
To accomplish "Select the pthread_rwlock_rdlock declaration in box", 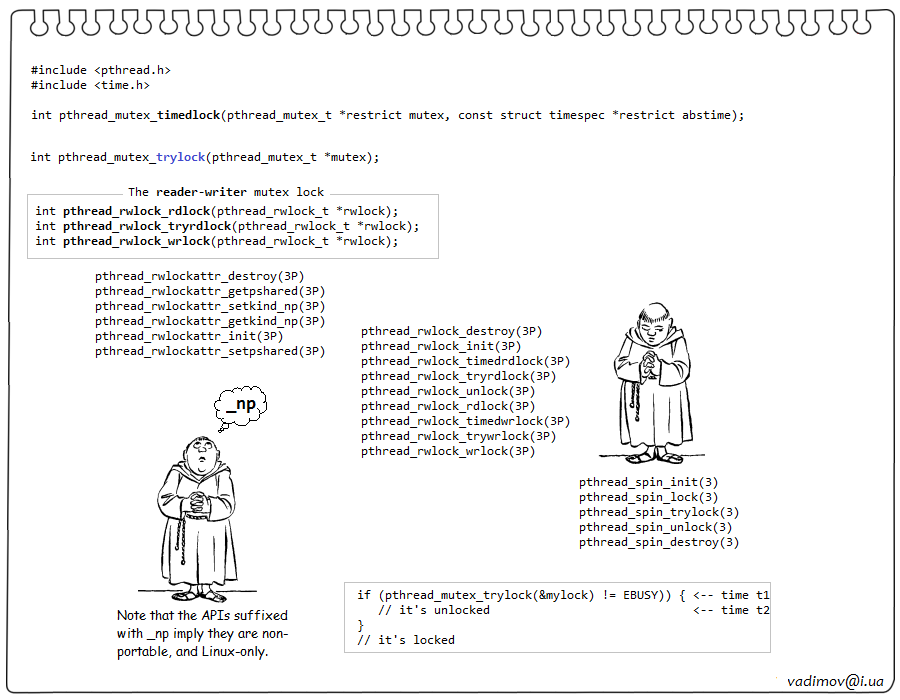I will pyautogui.click(x=216, y=211).
